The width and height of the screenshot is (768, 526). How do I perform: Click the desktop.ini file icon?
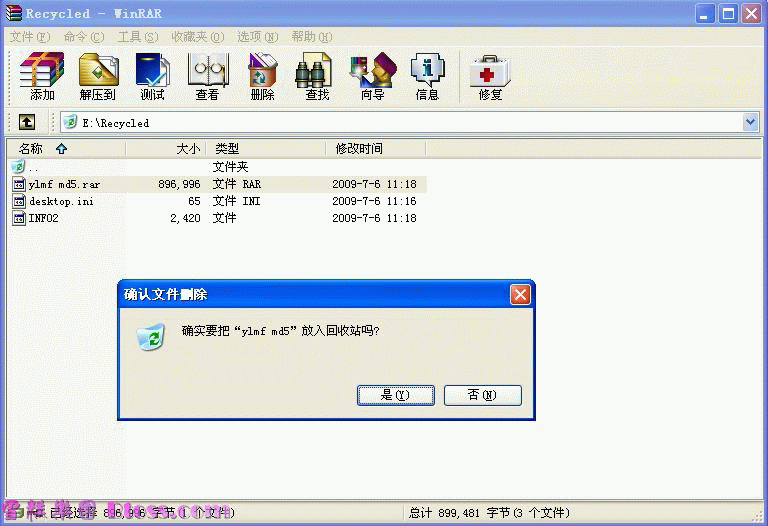pos(19,201)
